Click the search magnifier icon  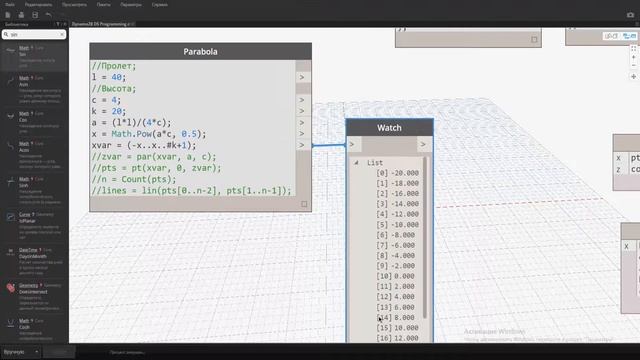6,35
